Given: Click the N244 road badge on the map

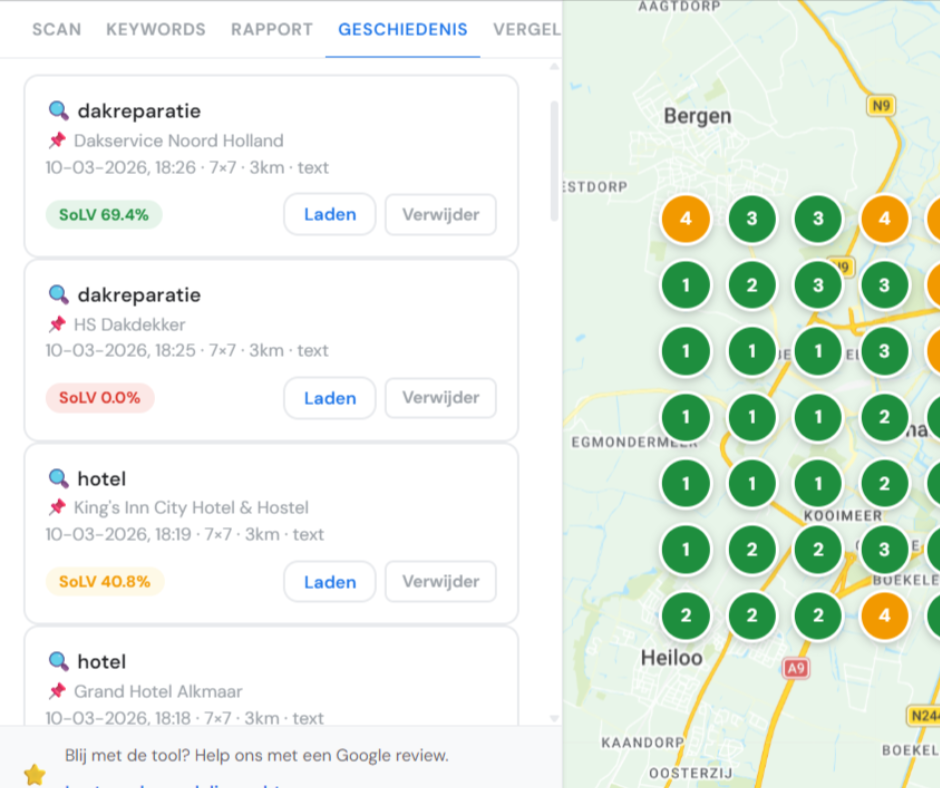Looking at the screenshot, I should 924,715.
